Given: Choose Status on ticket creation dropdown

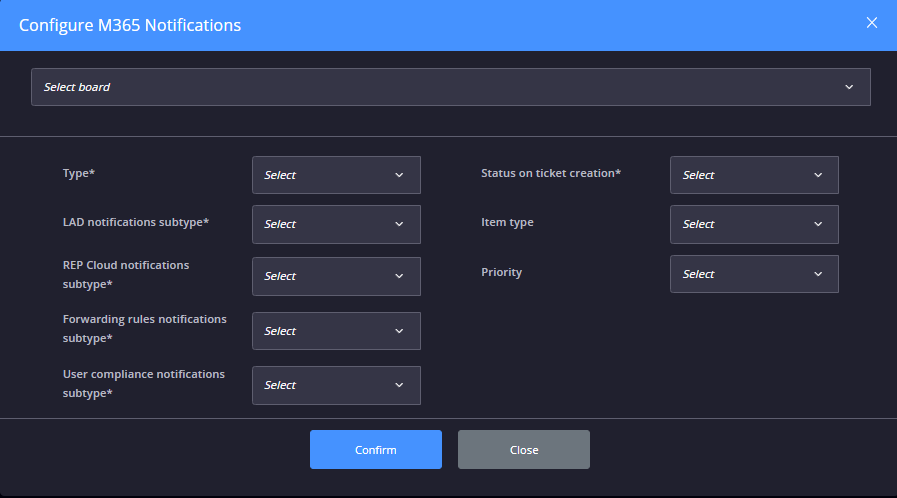Looking at the screenshot, I should (x=754, y=175).
